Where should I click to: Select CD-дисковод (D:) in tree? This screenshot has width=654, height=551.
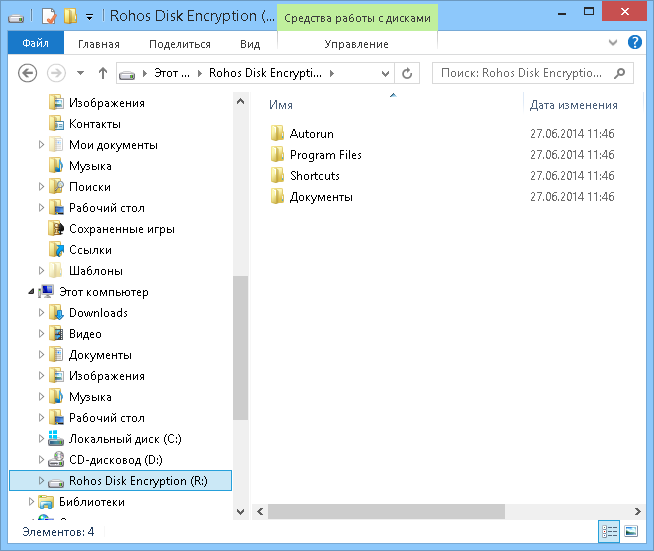[116, 460]
